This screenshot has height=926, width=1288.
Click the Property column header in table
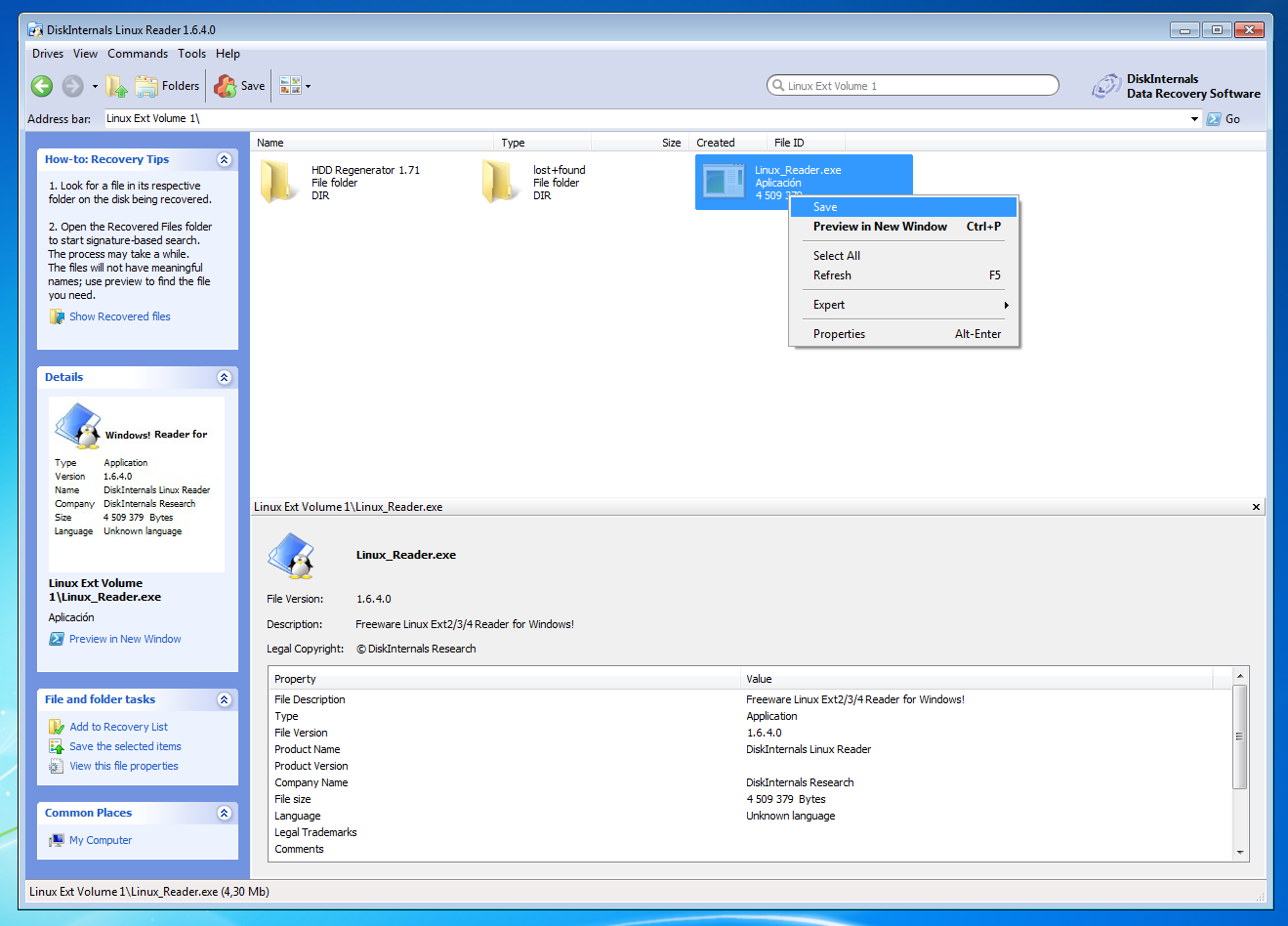click(505, 679)
